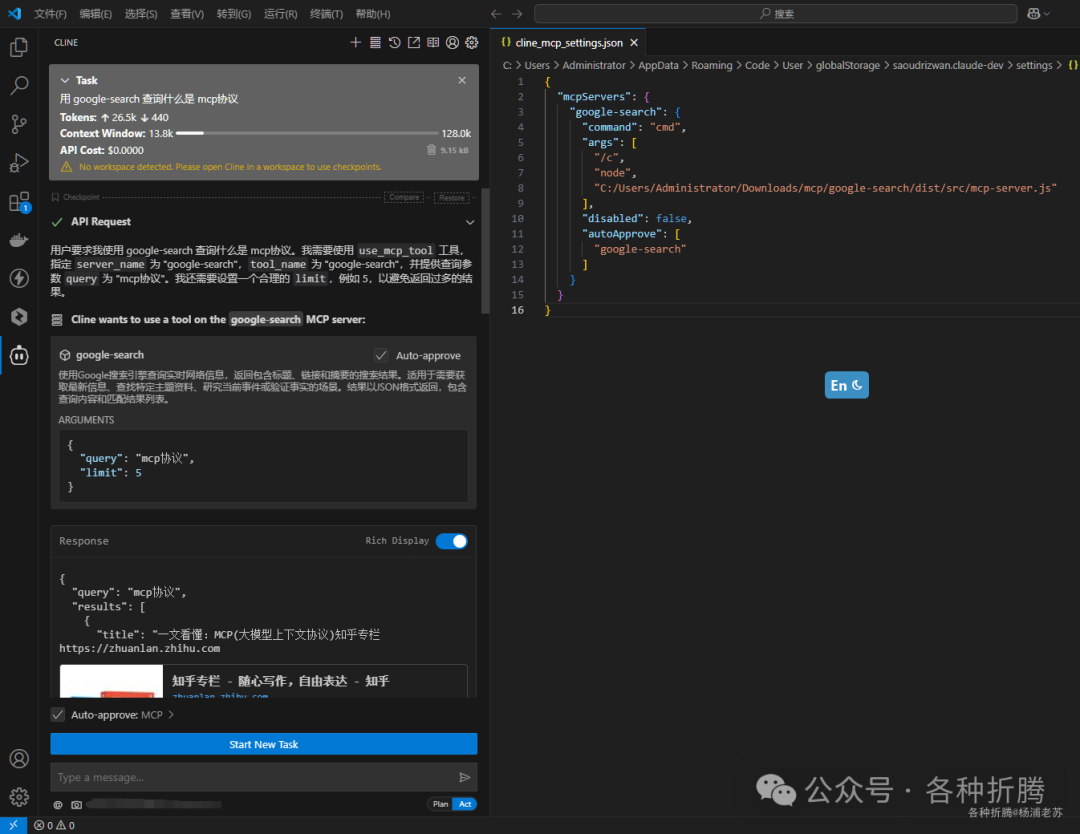
Task: Collapse the Task header chevron
Action: (x=65, y=81)
